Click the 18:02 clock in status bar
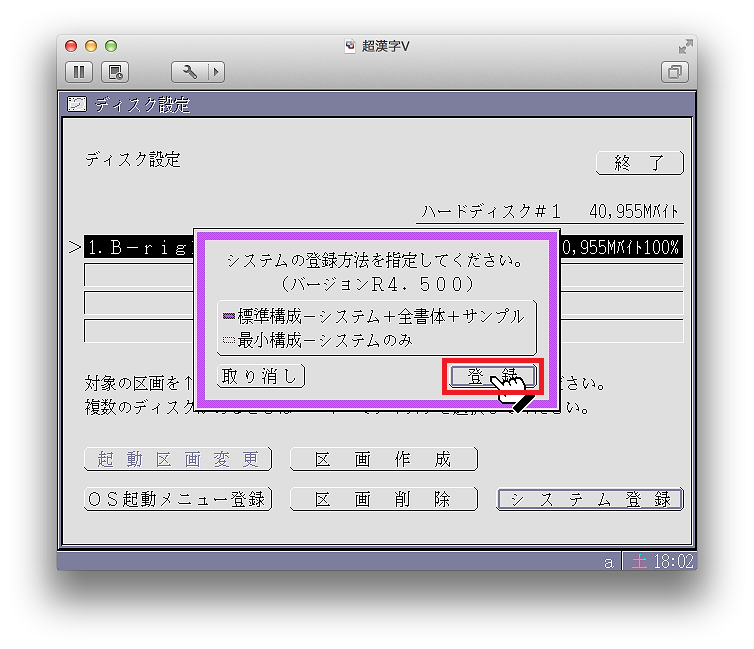 (x=672, y=562)
